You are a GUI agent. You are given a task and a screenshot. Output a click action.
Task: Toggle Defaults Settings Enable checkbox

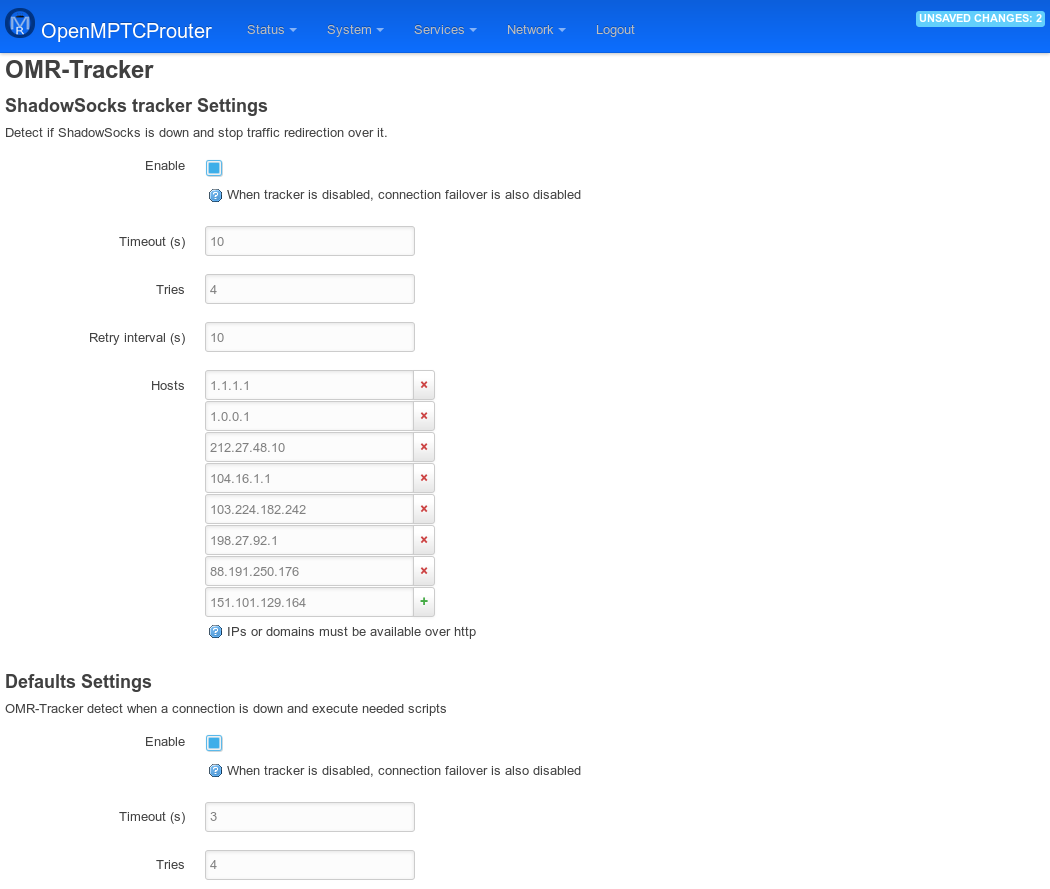tap(214, 743)
